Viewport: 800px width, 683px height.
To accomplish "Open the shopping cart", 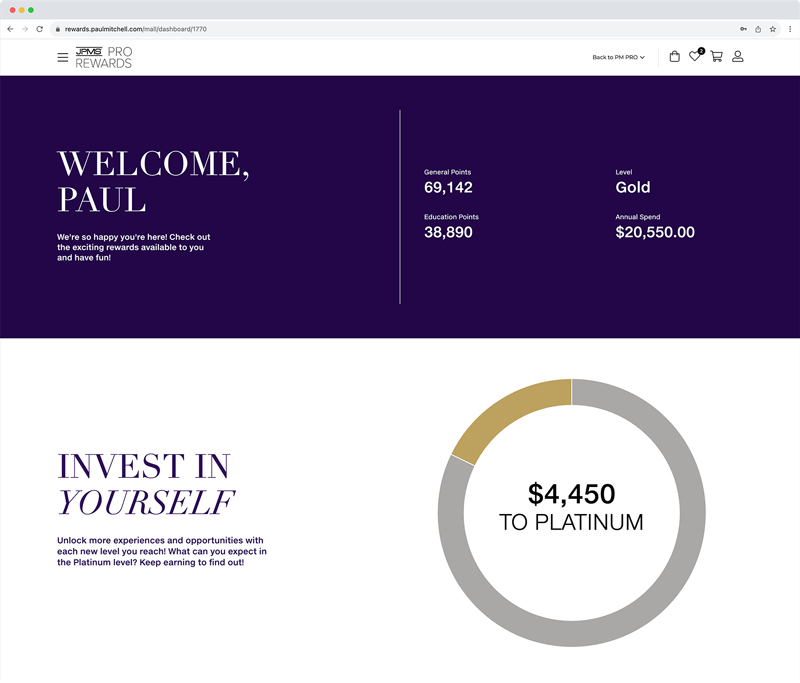I will coord(717,57).
